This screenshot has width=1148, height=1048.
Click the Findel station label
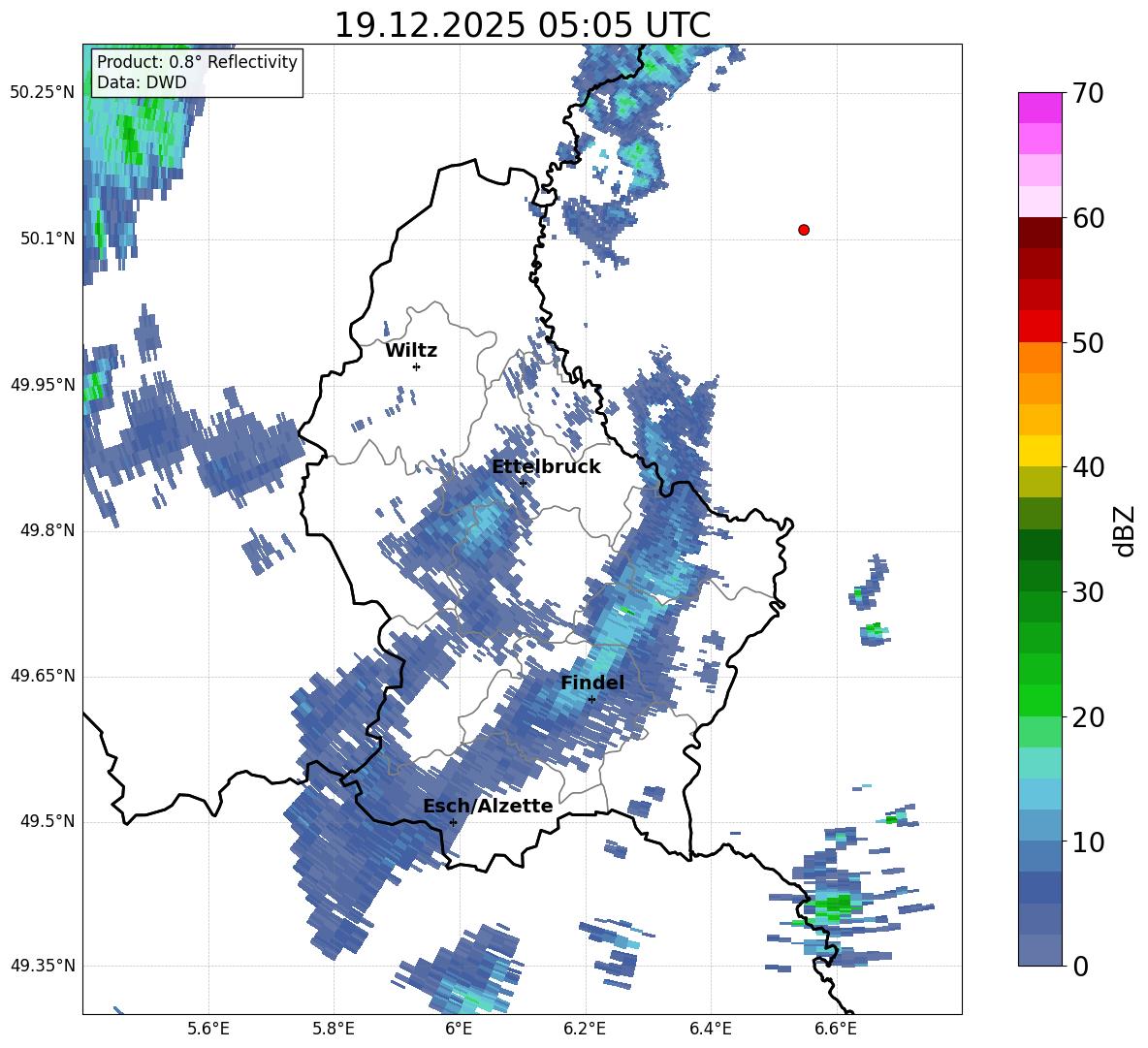[592, 683]
